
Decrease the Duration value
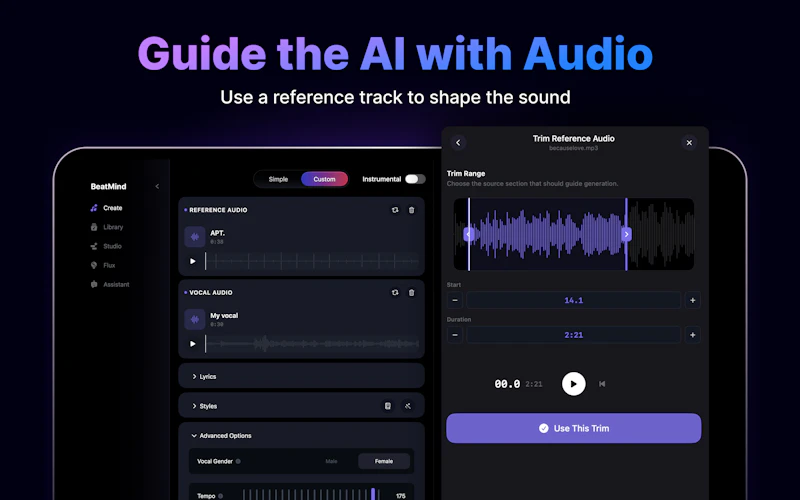tap(455, 335)
